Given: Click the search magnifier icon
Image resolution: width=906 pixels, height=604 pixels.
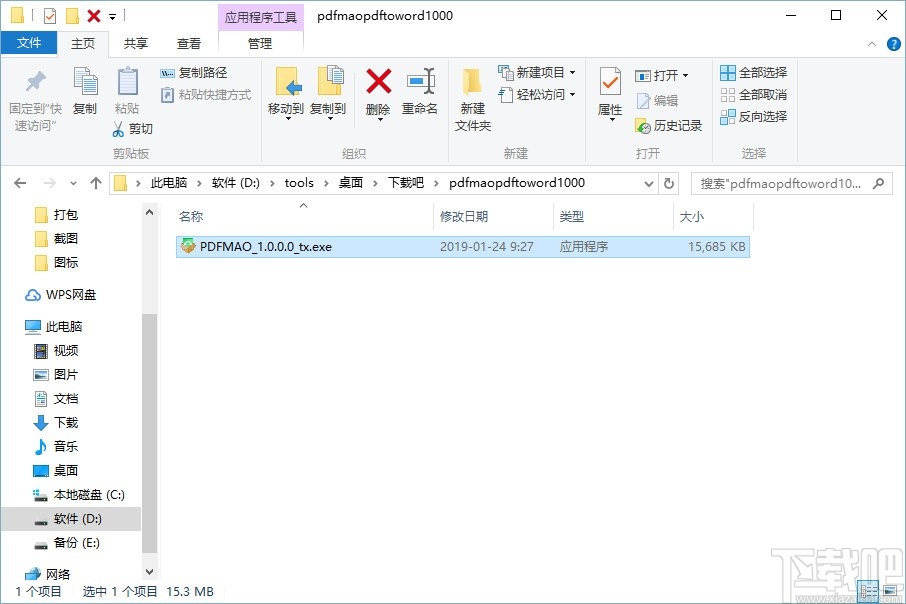Looking at the screenshot, I should (878, 183).
